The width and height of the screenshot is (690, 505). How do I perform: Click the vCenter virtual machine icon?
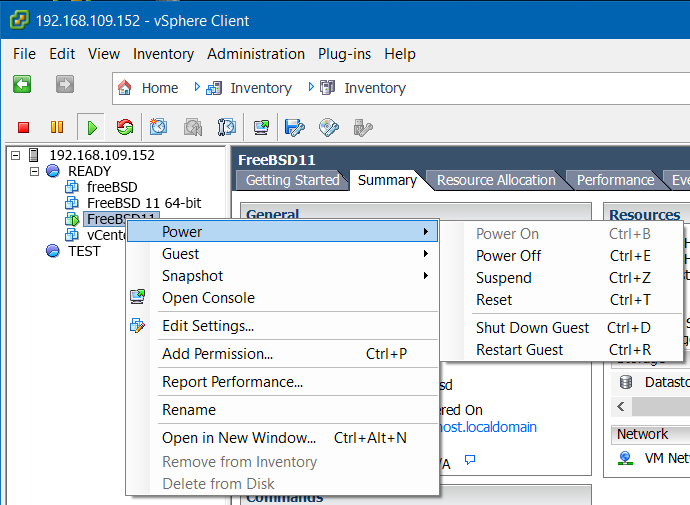72,235
